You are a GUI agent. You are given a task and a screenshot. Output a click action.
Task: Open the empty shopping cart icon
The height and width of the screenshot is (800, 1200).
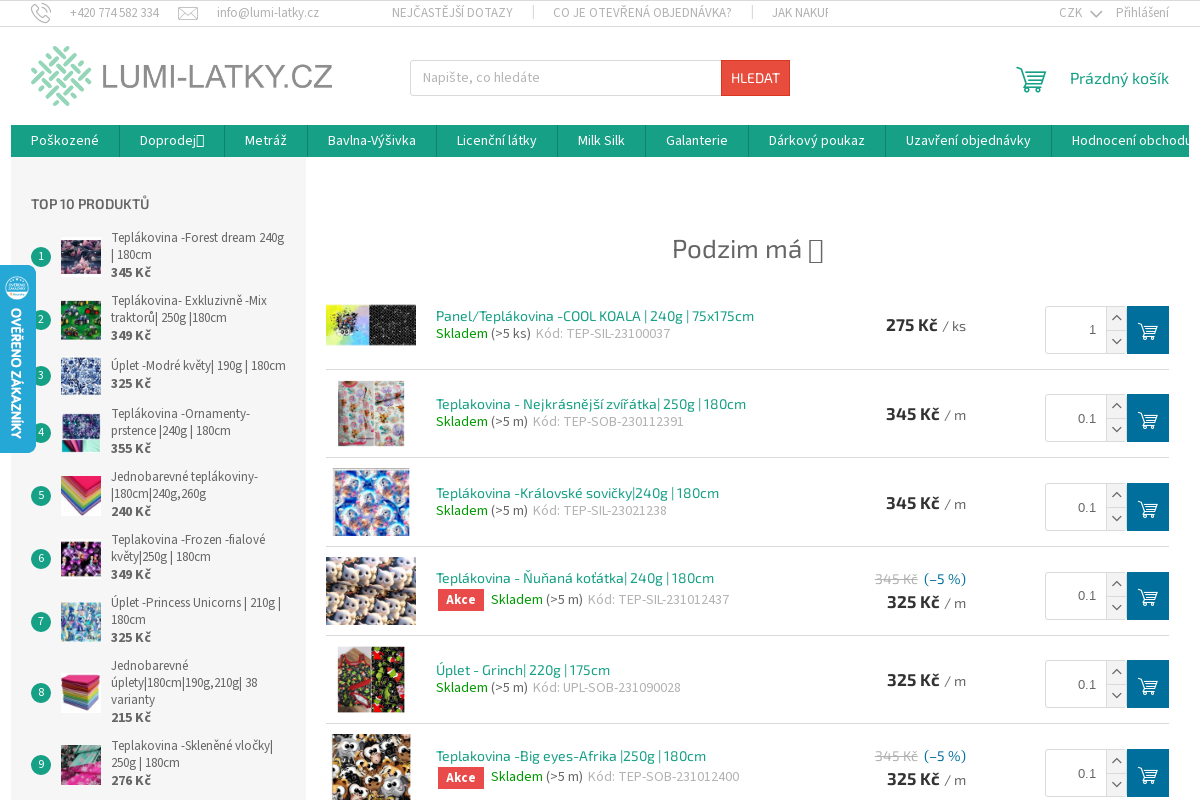pos(1031,79)
